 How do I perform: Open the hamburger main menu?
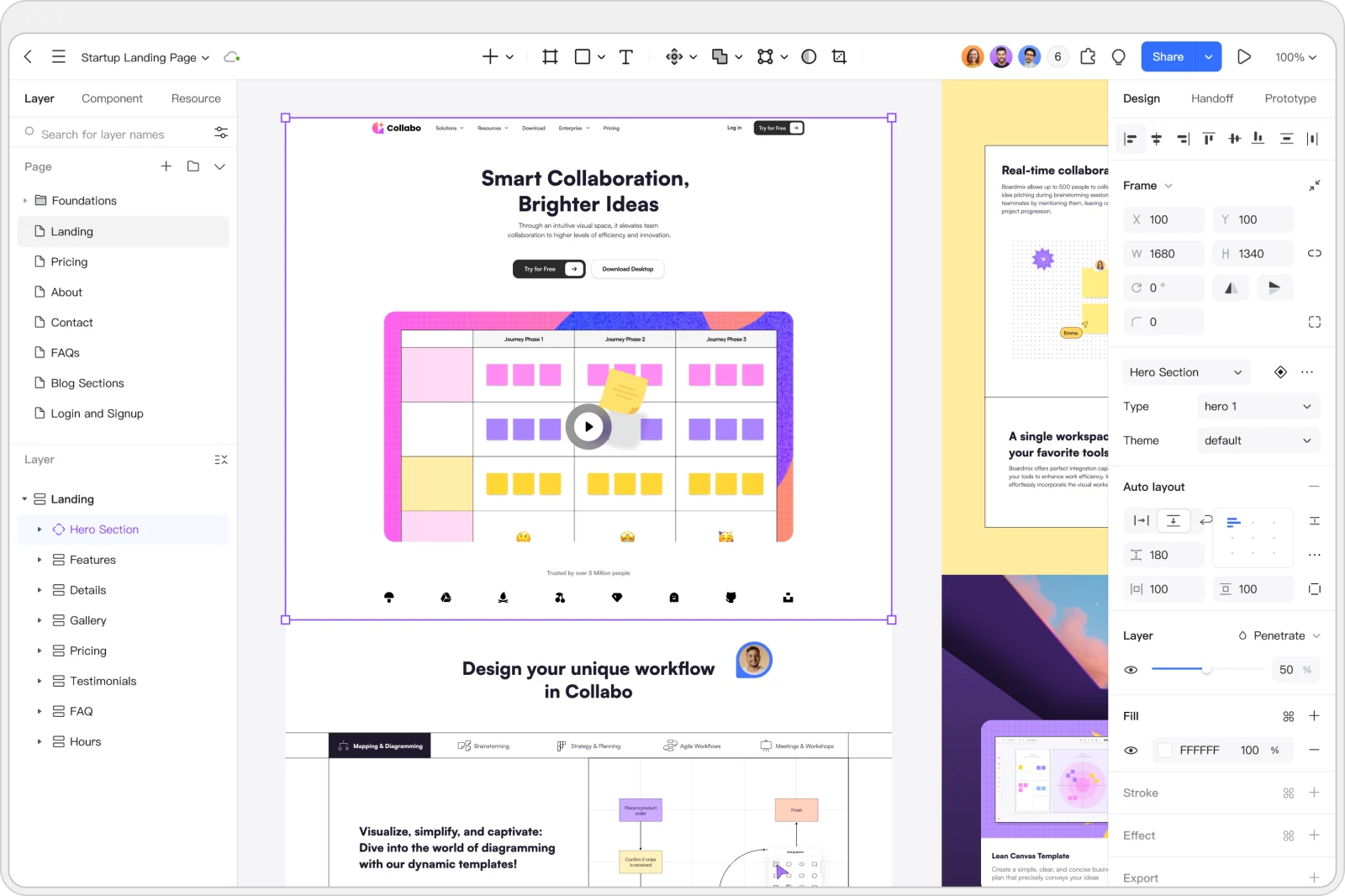tap(58, 56)
